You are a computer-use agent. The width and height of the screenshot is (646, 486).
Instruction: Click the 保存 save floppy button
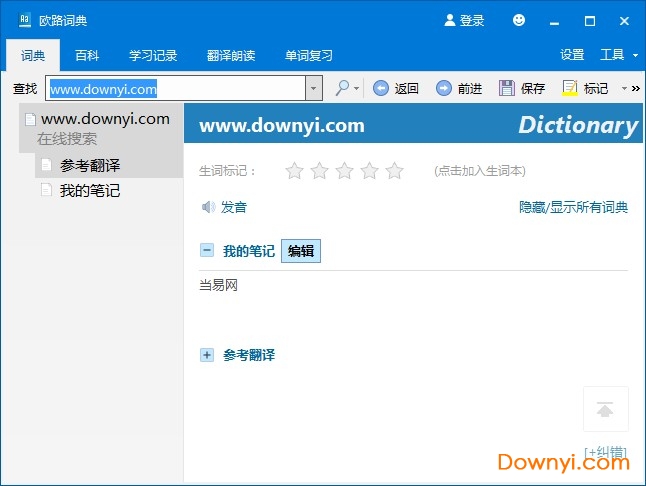coord(522,88)
